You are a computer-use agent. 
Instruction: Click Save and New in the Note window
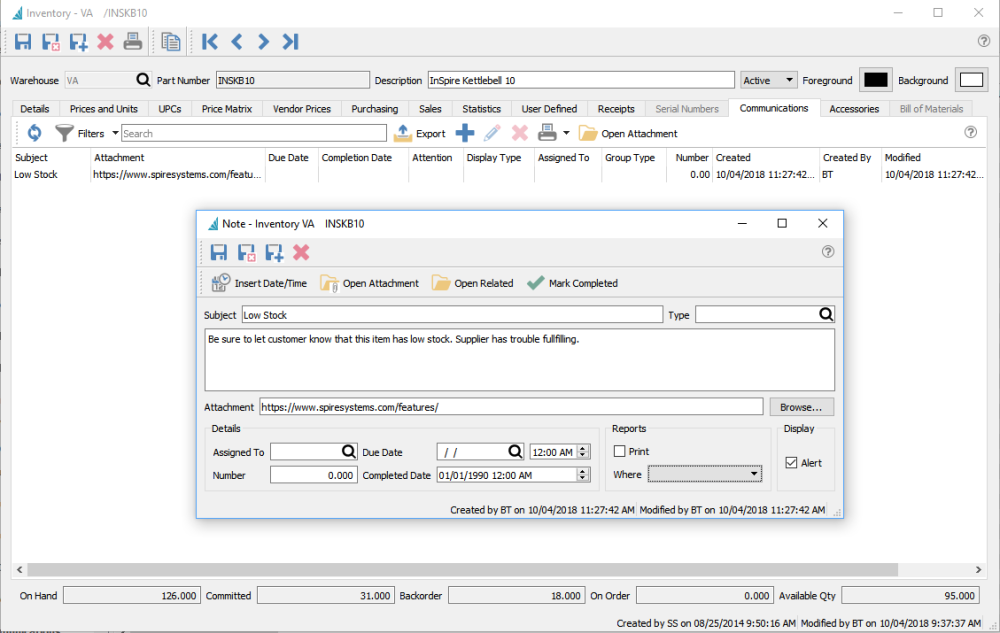tap(274, 252)
